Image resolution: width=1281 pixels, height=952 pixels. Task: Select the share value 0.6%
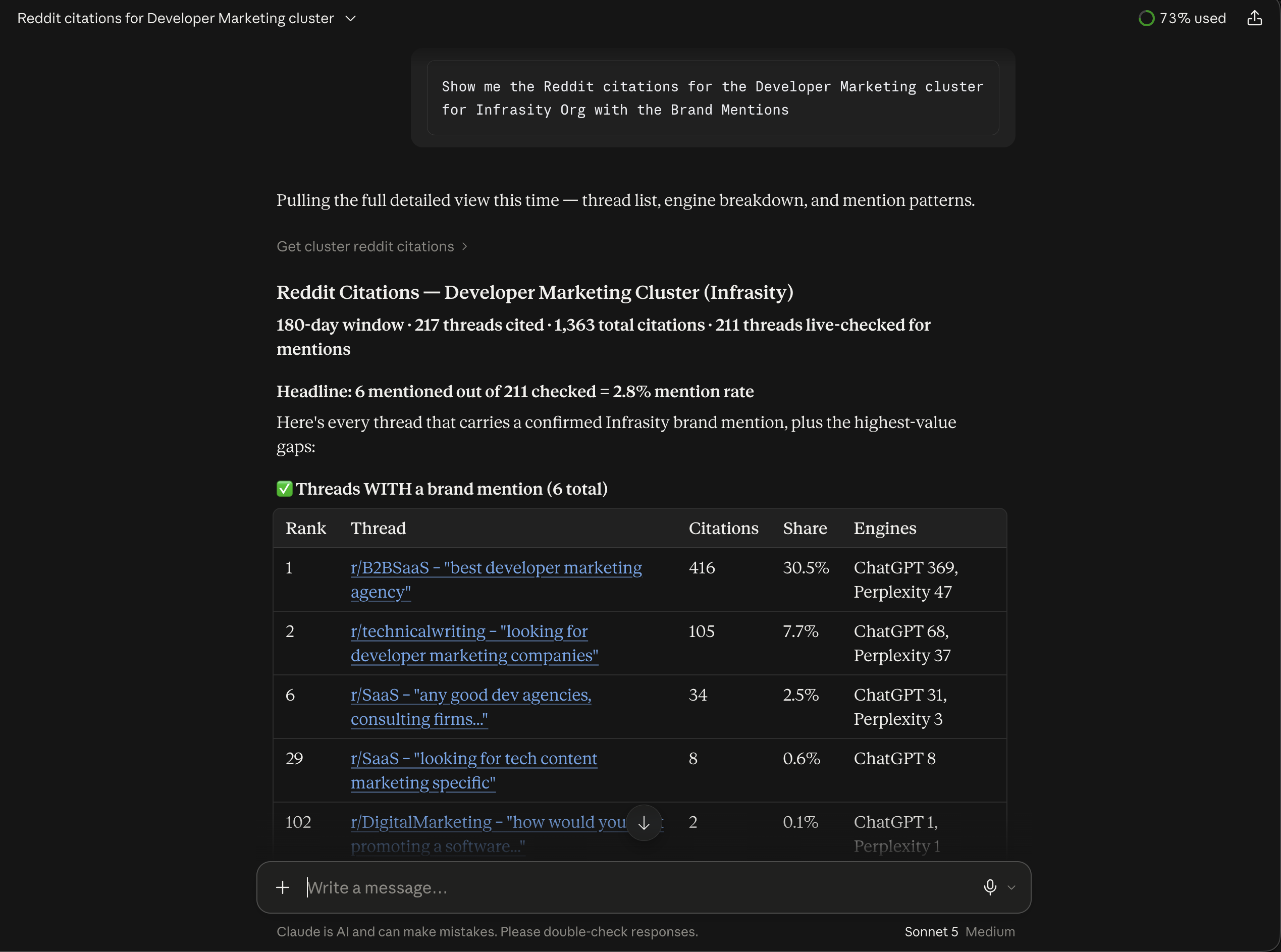coord(802,759)
